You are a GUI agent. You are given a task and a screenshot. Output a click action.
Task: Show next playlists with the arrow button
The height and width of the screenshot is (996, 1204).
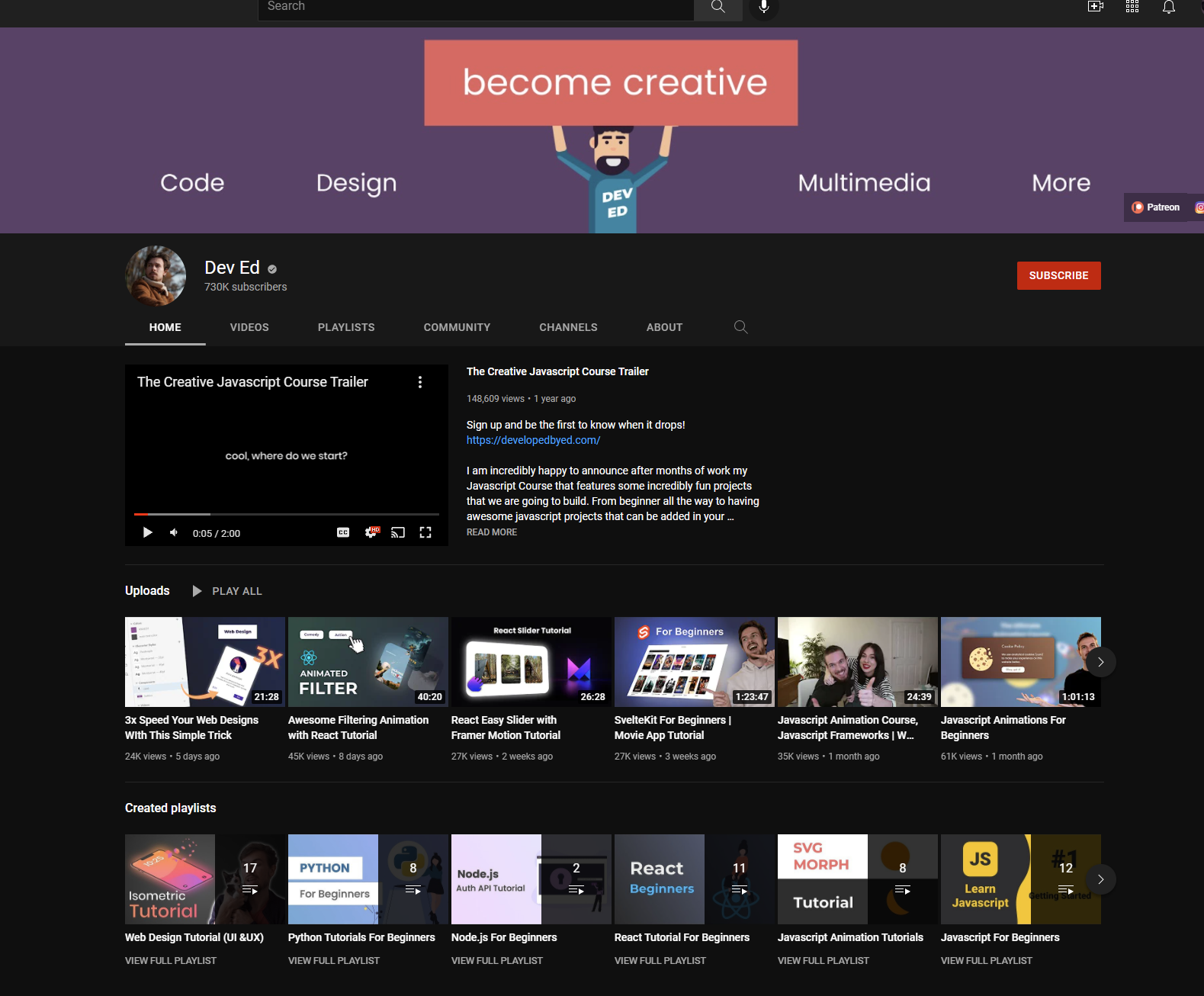point(1100,879)
